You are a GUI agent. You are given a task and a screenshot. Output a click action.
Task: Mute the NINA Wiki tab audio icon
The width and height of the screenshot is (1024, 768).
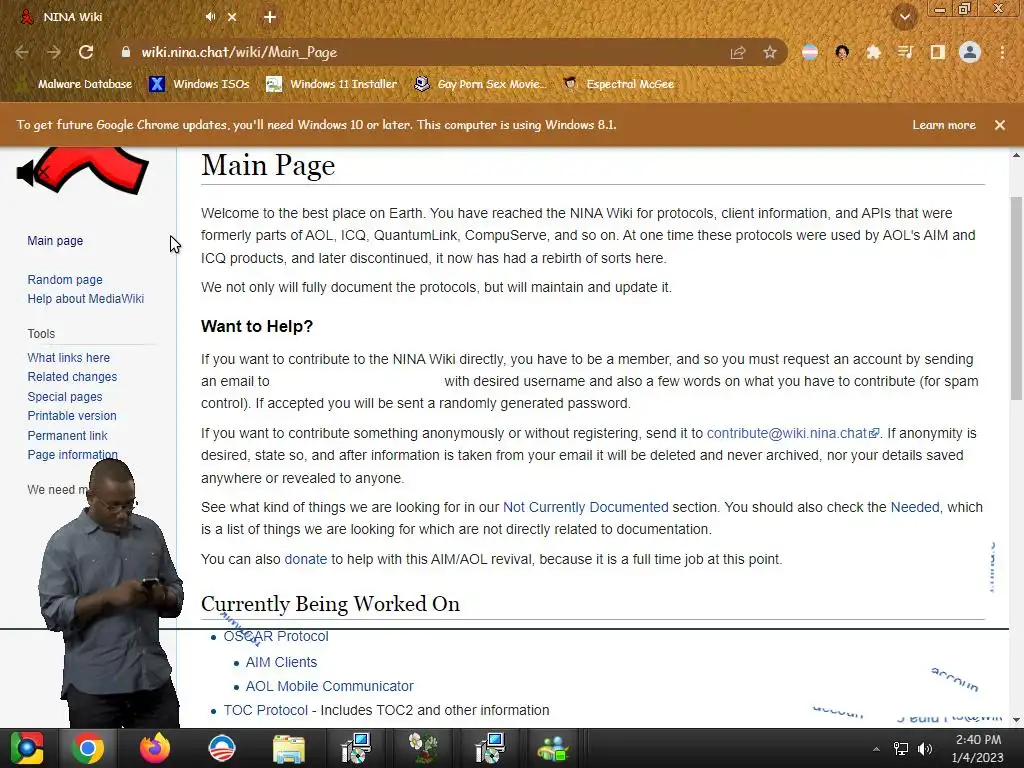pos(210,17)
